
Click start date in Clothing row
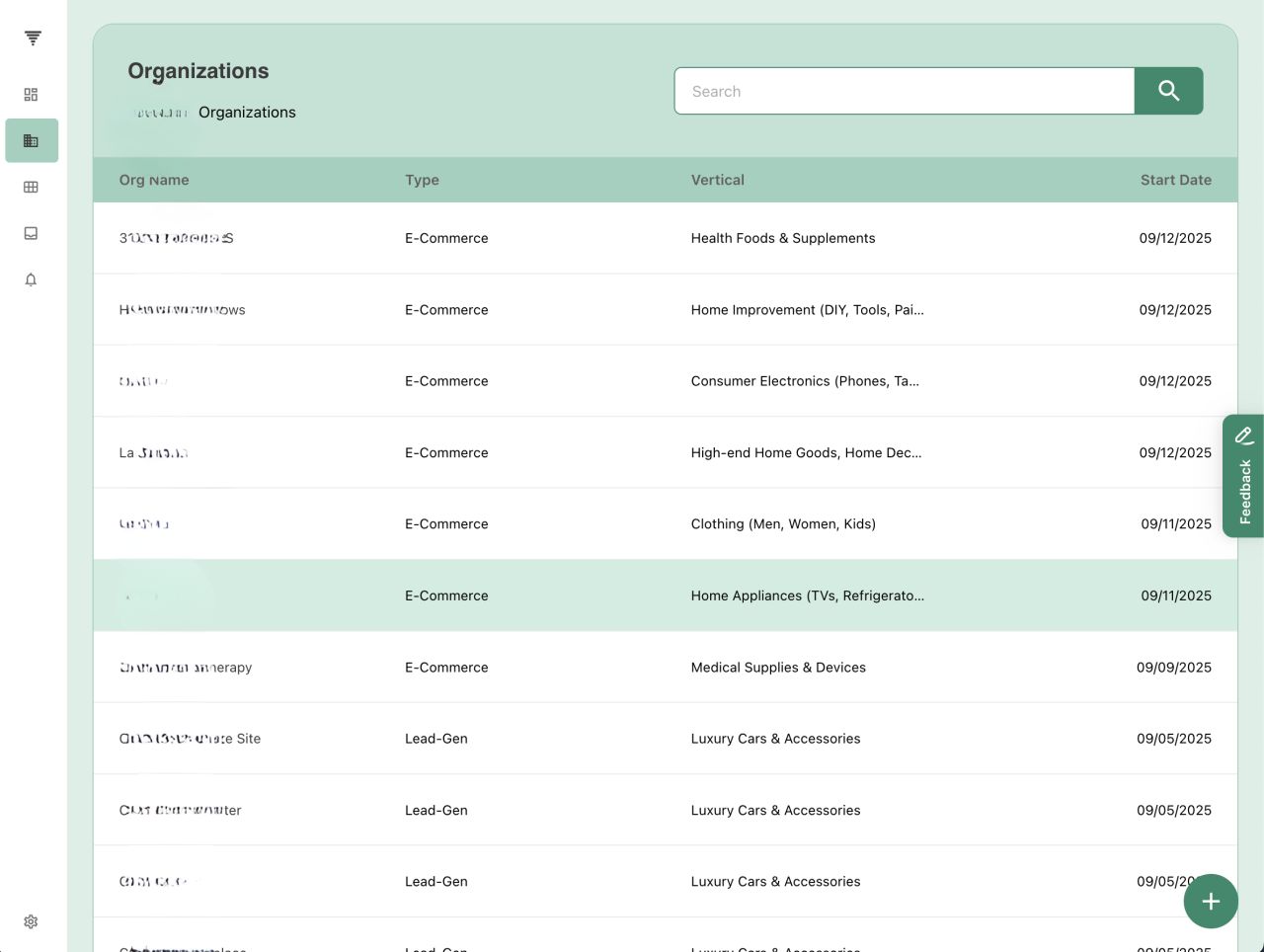(x=1176, y=524)
